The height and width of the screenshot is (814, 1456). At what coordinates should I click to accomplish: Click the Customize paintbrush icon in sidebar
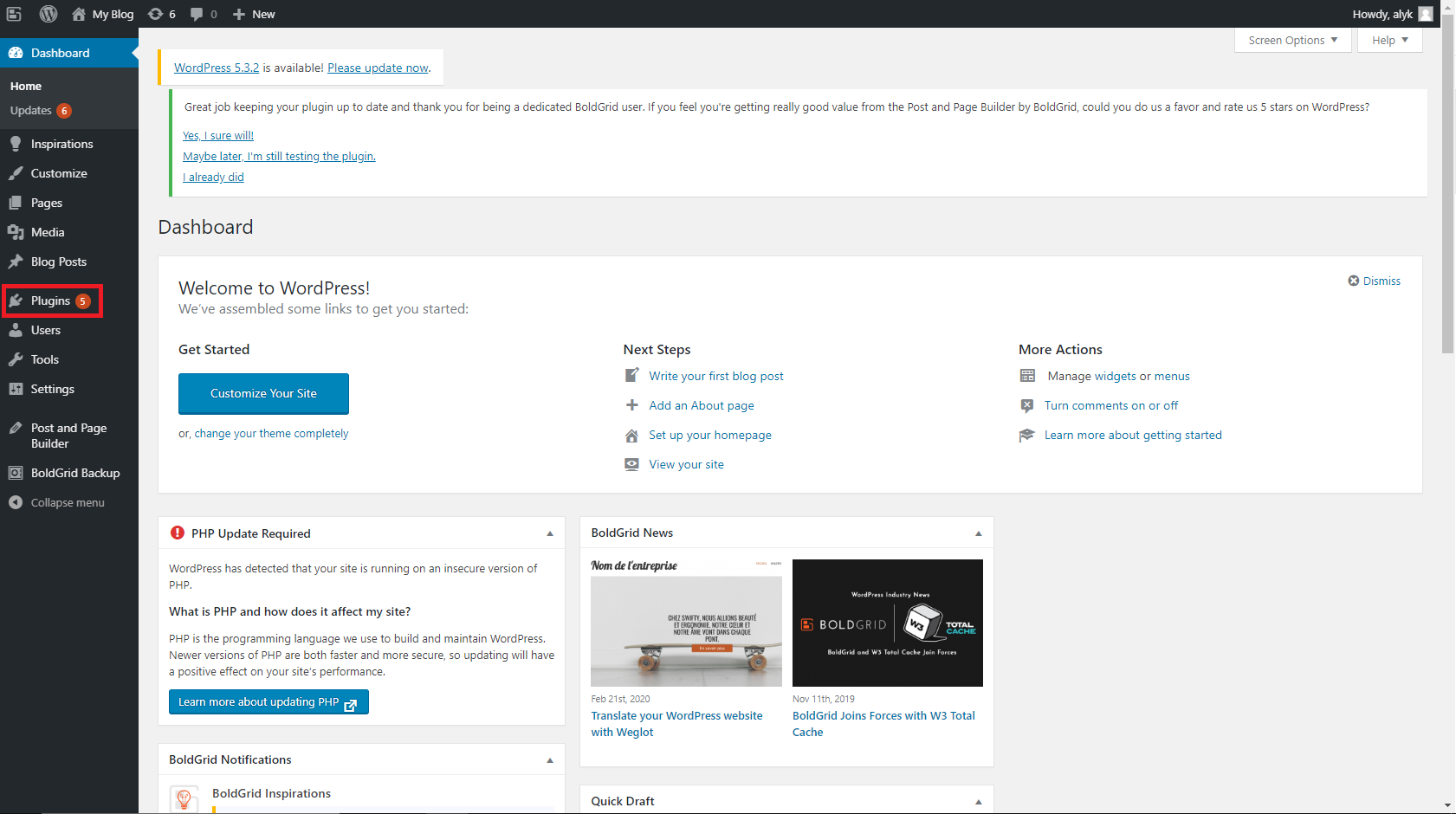pyautogui.click(x=16, y=173)
